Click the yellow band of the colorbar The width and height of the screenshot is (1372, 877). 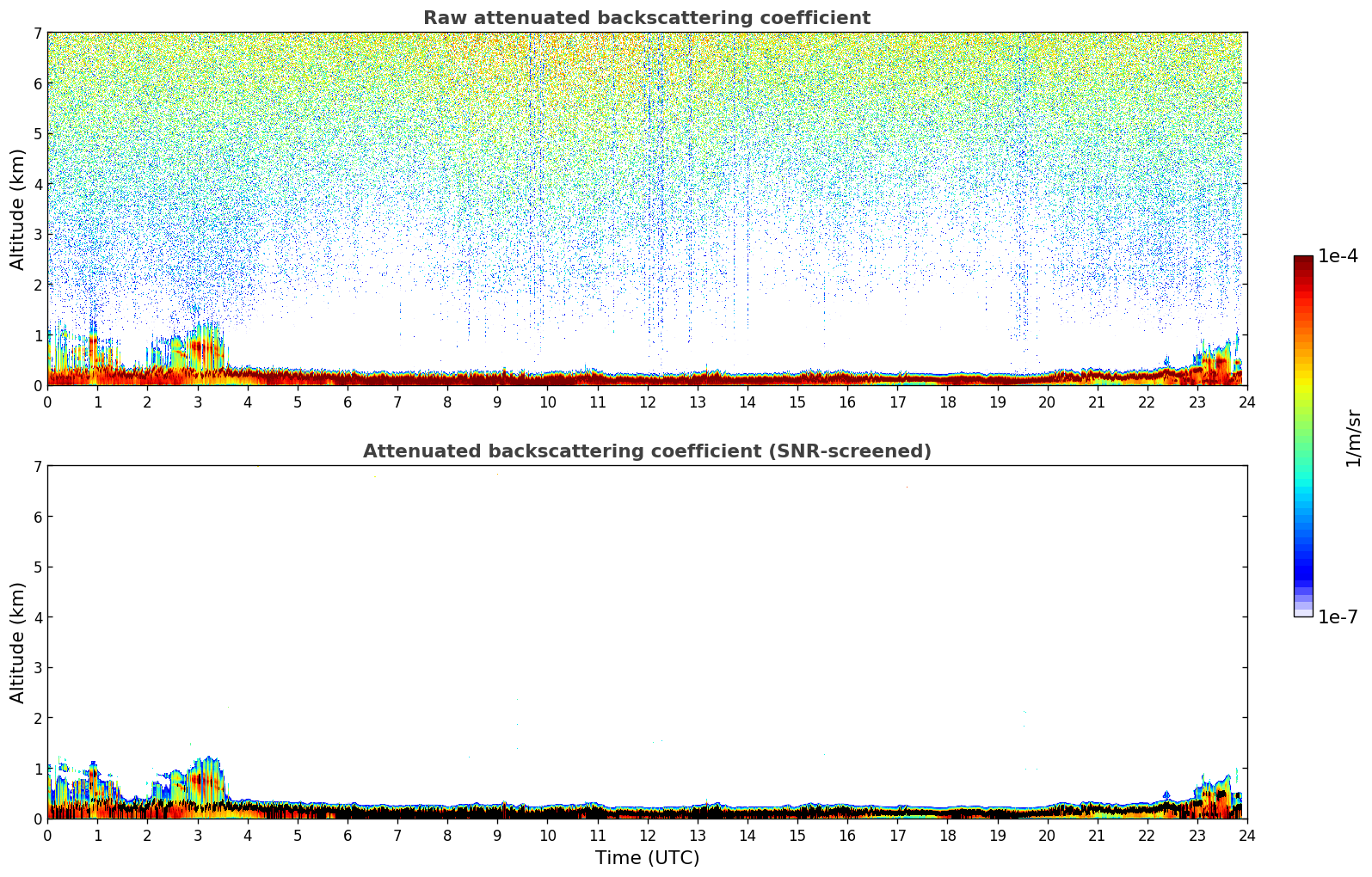pos(1303,380)
